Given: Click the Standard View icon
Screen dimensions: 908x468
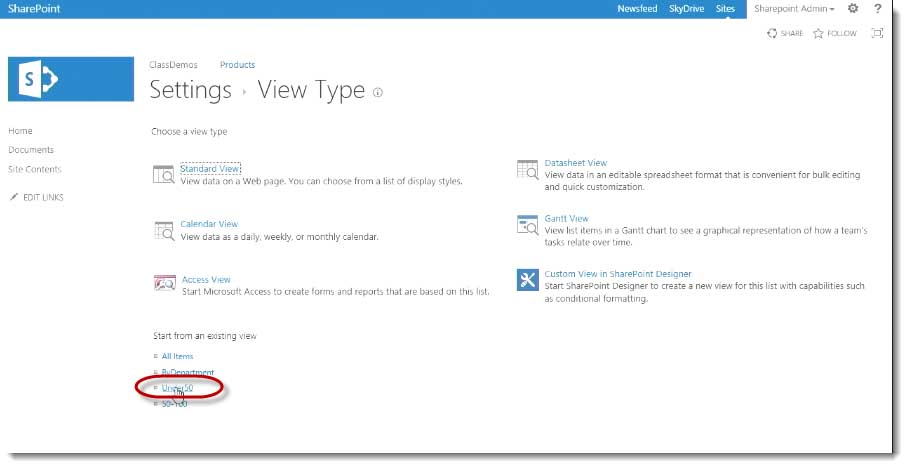Looking at the screenshot, I should 163,174.
